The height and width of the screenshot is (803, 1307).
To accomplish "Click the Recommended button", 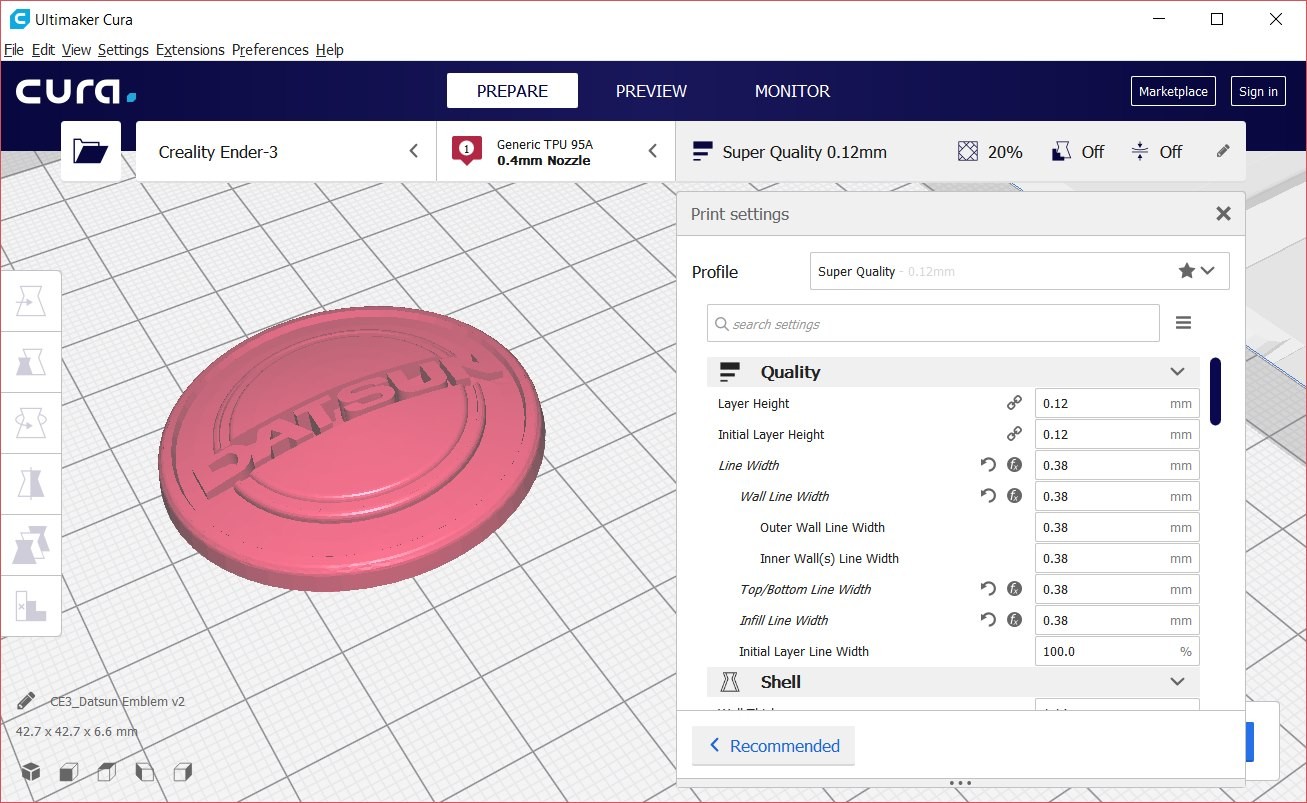I will point(774,746).
